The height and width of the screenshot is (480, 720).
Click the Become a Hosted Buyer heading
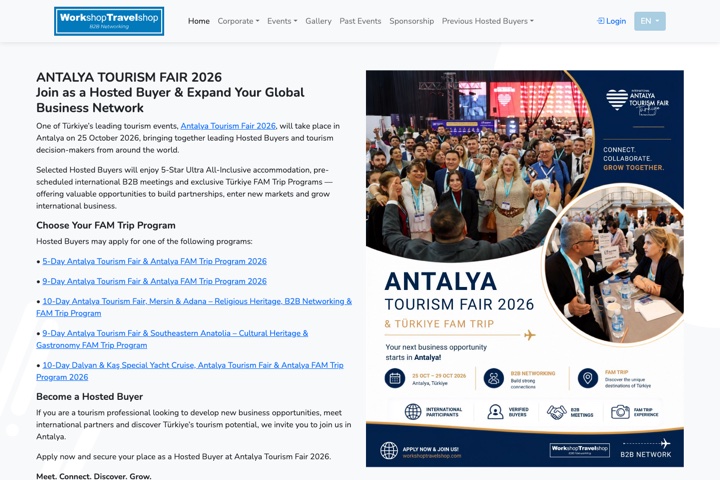(90, 397)
